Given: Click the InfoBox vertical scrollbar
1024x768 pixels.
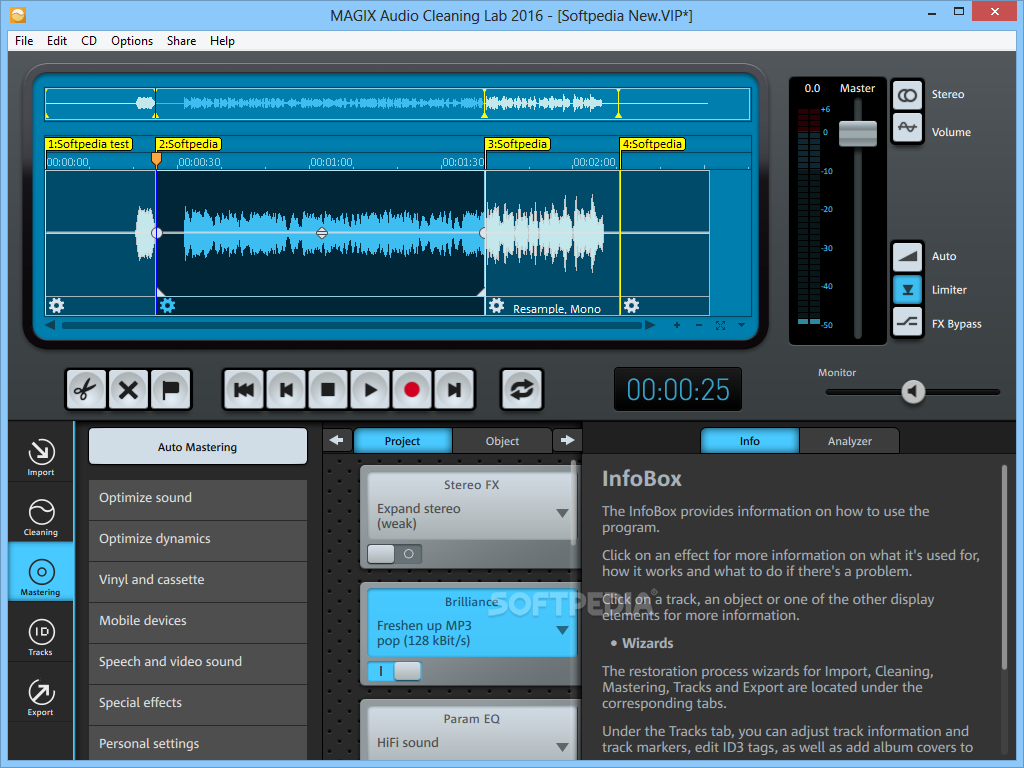Looking at the screenshot, I should tap(1005, 567).
